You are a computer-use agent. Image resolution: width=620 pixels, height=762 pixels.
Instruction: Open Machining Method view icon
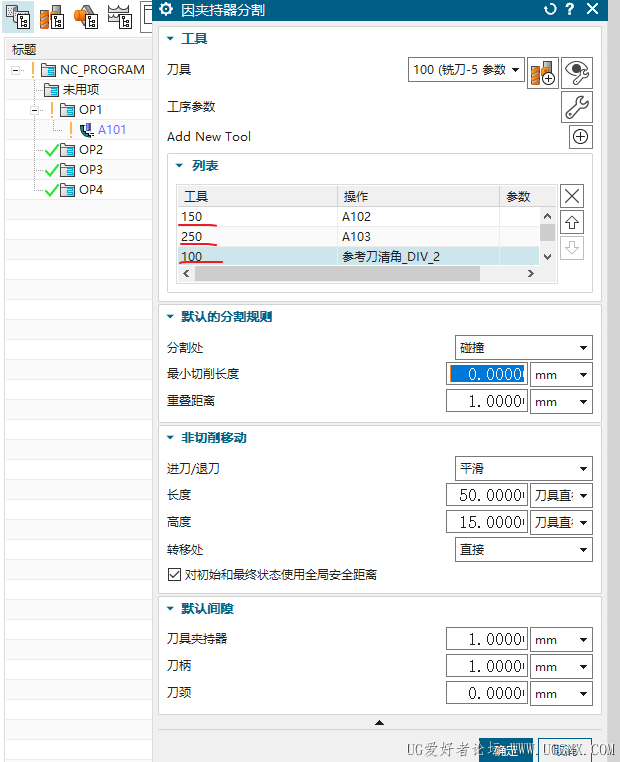tap(120, 17)
